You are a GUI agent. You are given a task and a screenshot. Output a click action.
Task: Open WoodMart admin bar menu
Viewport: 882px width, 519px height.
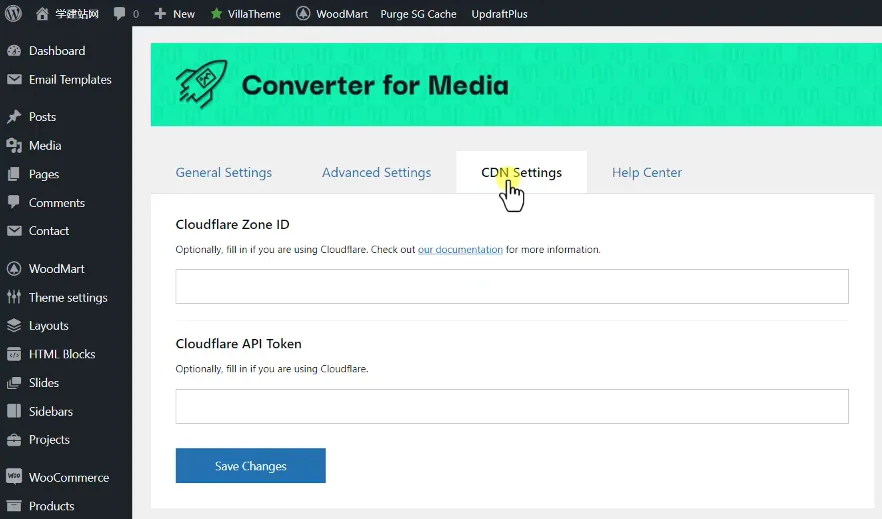(x=342, y=14)
